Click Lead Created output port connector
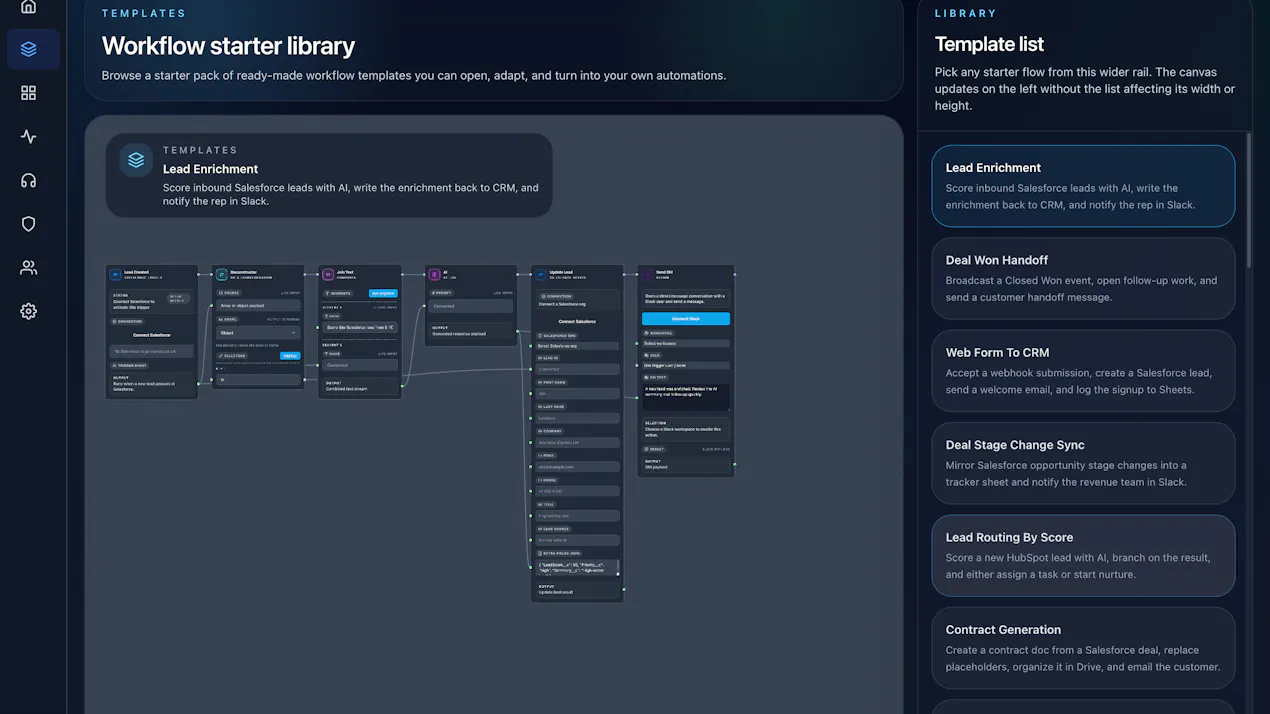The width and height of the screenshot is (1270, 714). [x=198, y=384]
